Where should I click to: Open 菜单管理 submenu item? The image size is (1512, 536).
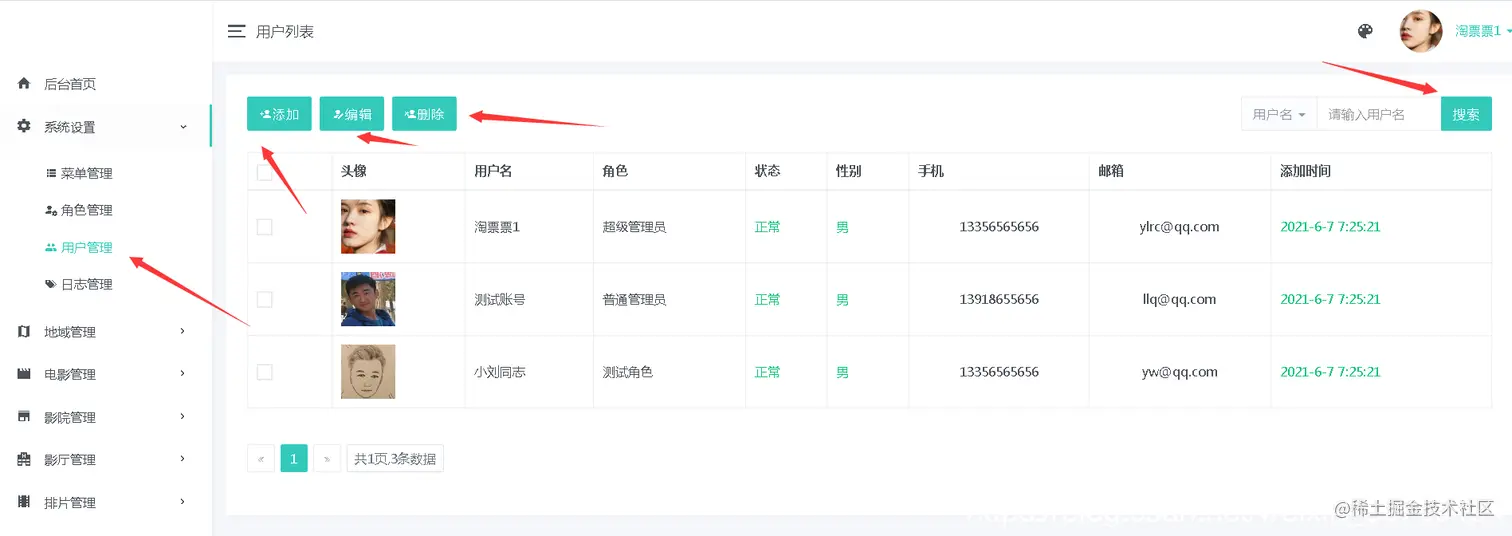[87, 173]
